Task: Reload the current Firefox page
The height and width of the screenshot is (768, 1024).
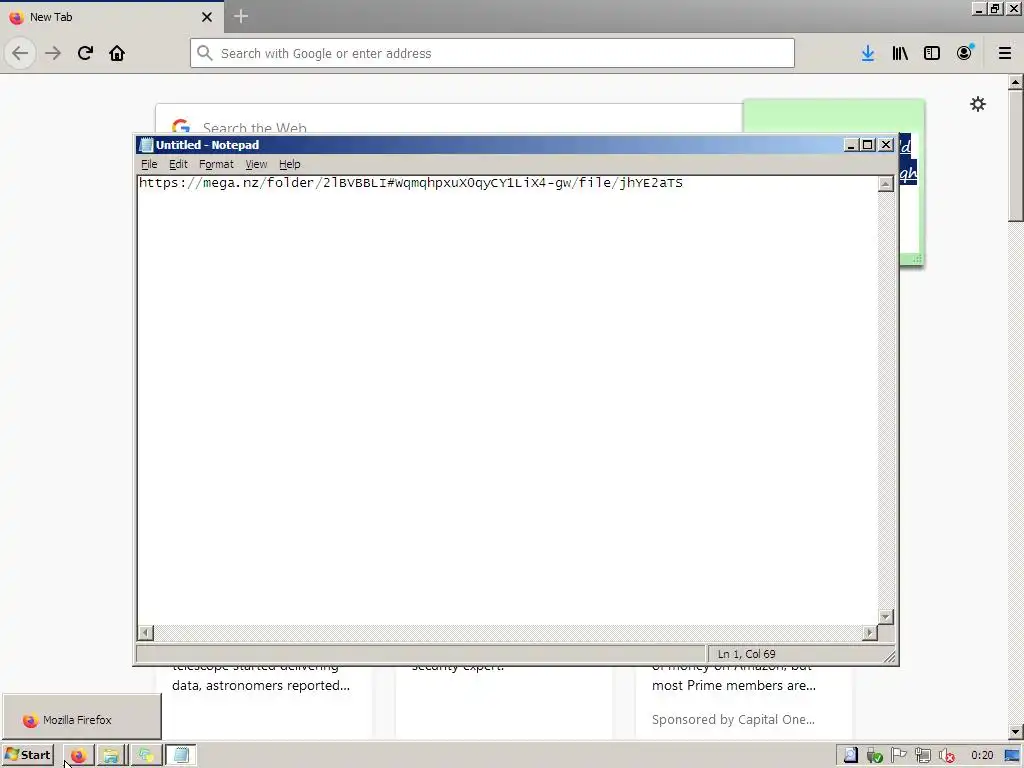Action: click(x=85, y=53)
